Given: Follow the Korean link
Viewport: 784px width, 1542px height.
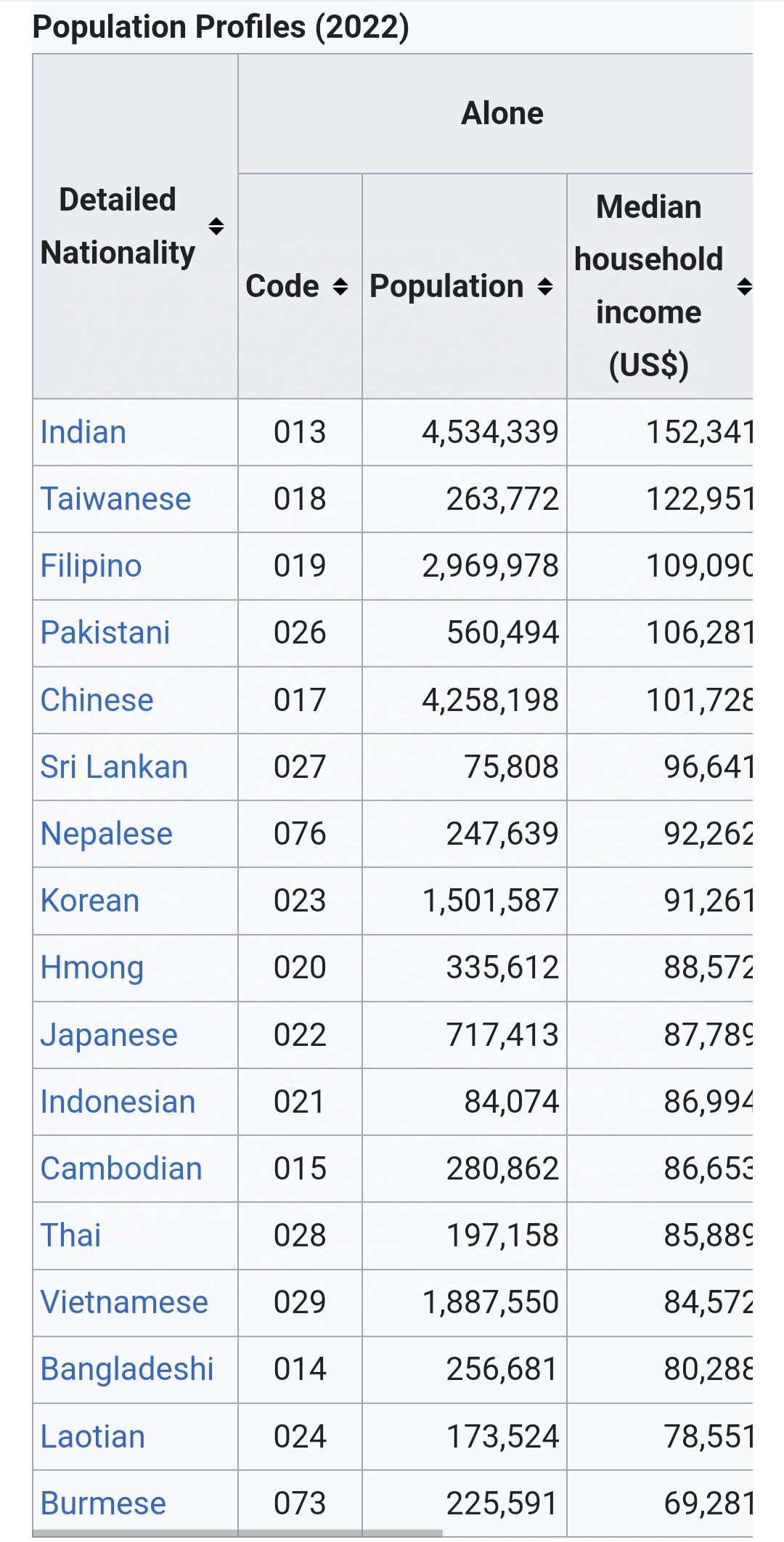Looking at the screenshot, I should point(90,901).
